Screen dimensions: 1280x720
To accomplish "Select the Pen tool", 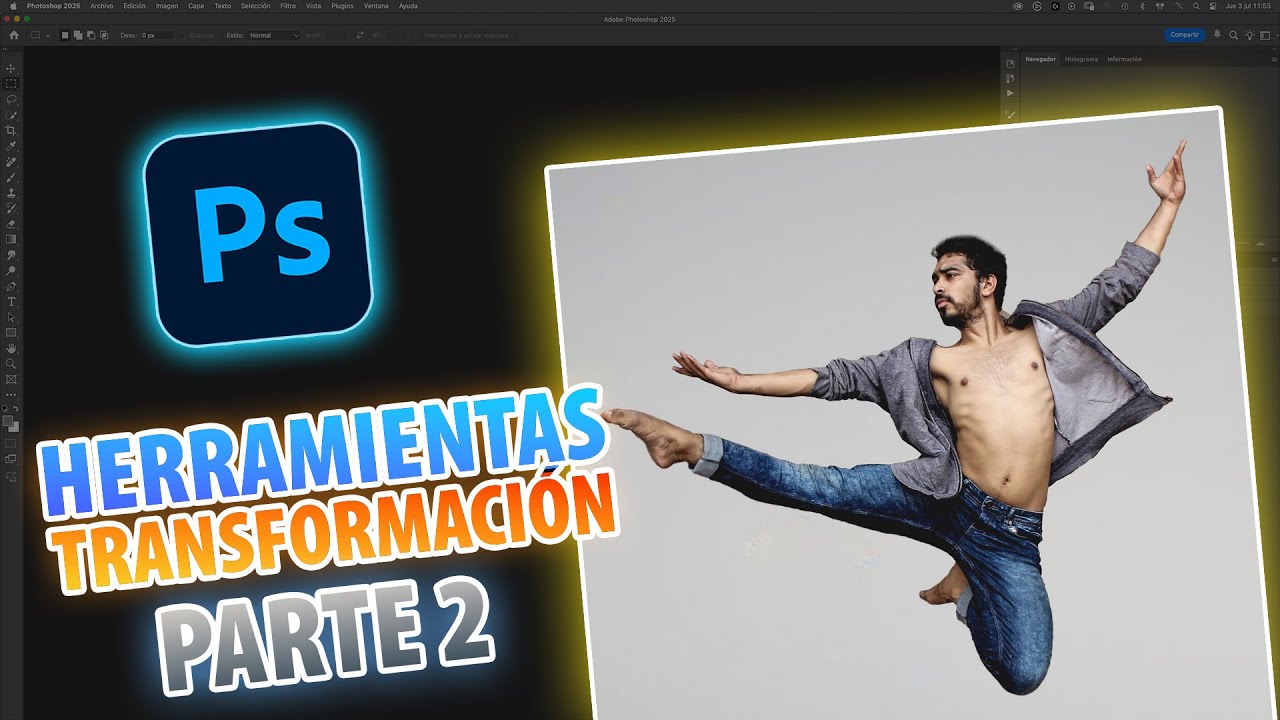I will click(x=12, y=285).
